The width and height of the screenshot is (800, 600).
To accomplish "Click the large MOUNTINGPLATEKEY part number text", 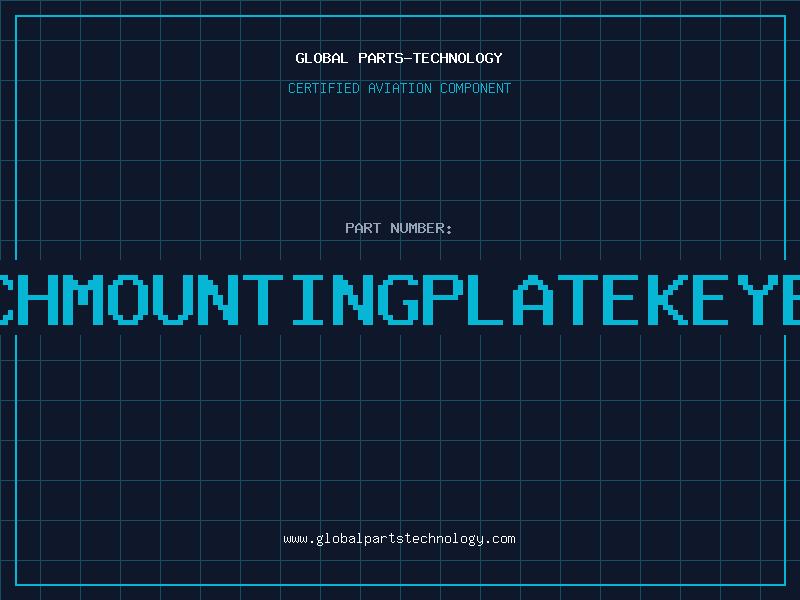I will click(400, 300).
